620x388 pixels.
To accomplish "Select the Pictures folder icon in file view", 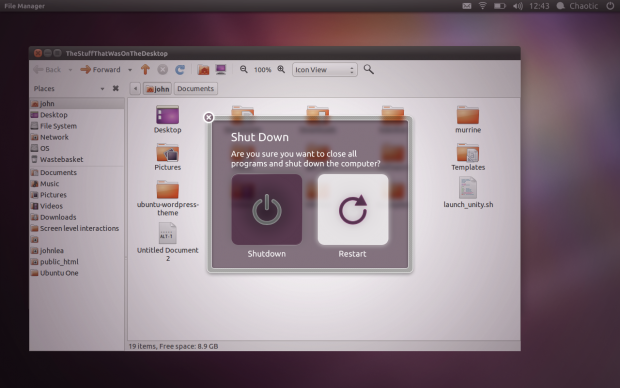I will tap(167, 153).
